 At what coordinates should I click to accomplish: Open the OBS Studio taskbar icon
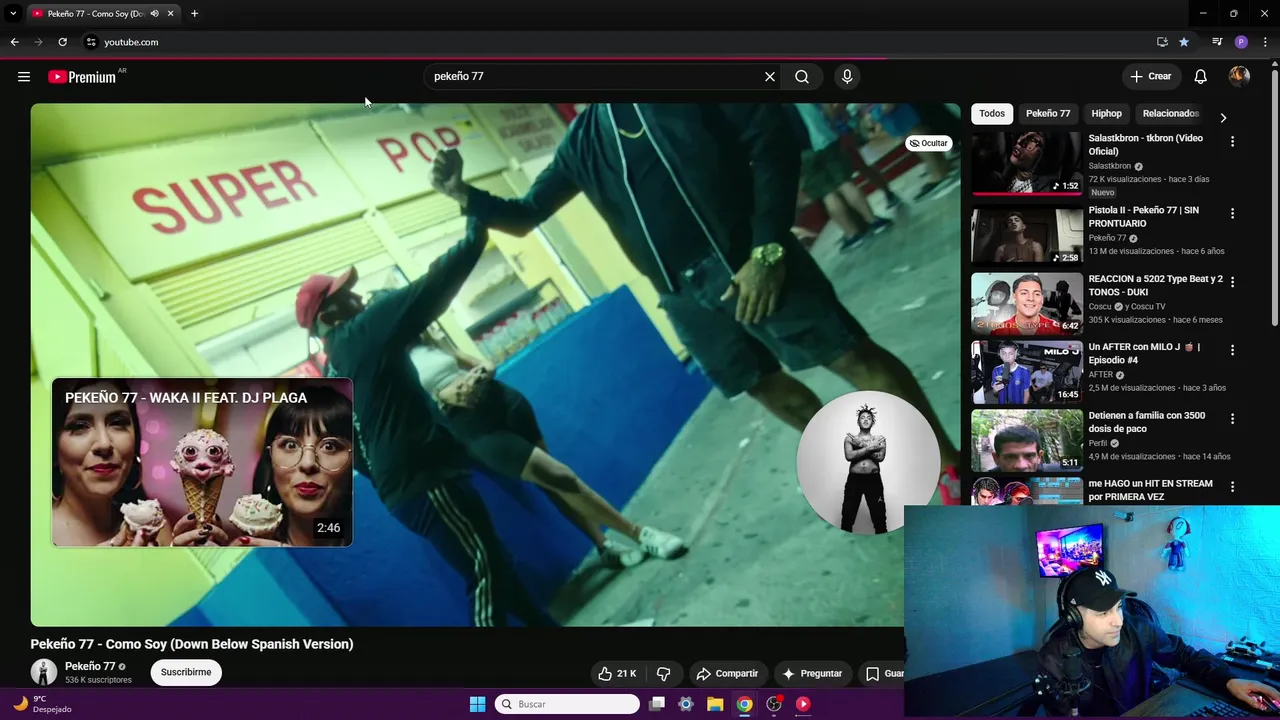(x=774, y=704)
